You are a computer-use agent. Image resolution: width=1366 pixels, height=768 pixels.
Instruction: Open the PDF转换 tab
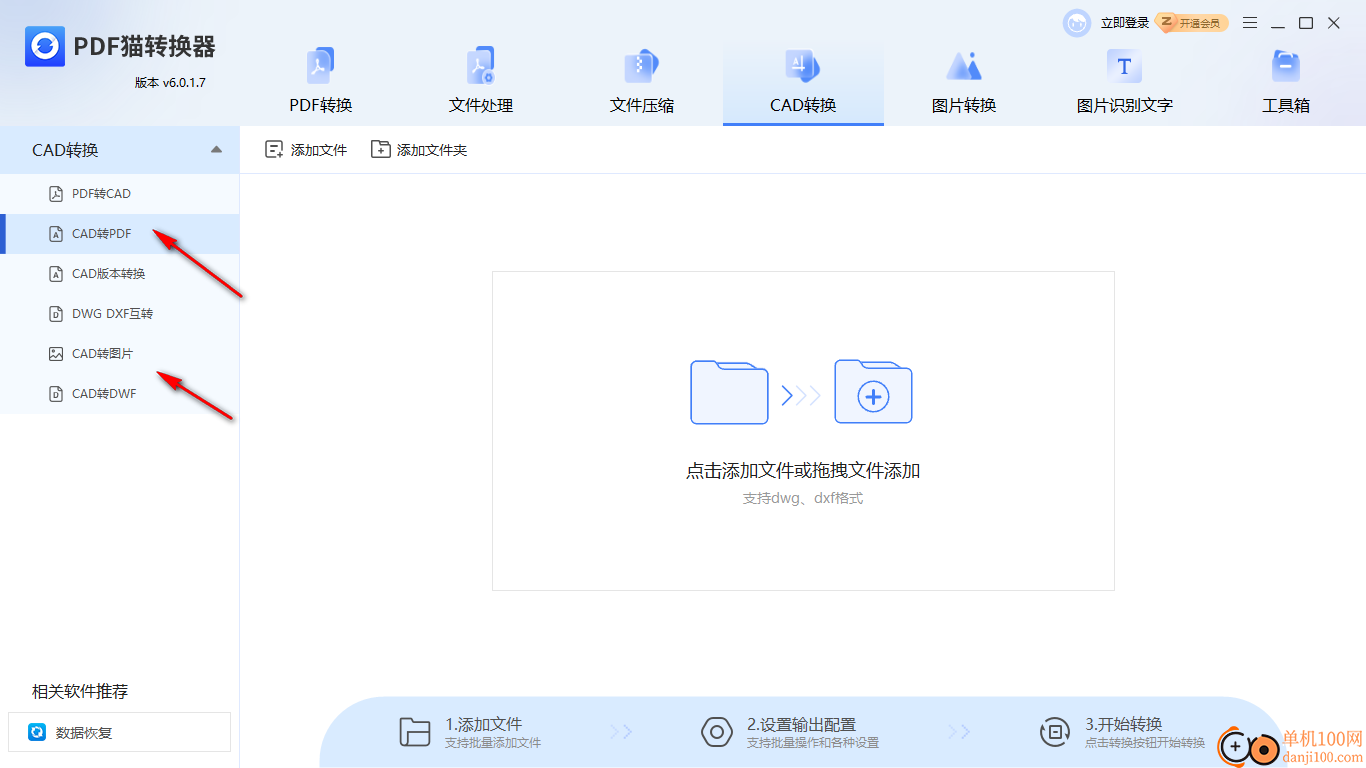click(x=321, y=80)
